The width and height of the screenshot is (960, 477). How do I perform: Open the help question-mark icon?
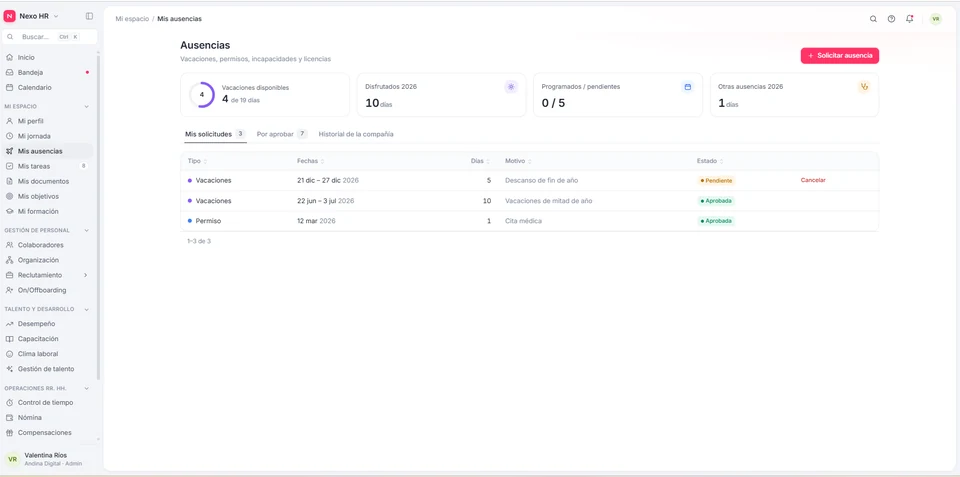[891, 19]
